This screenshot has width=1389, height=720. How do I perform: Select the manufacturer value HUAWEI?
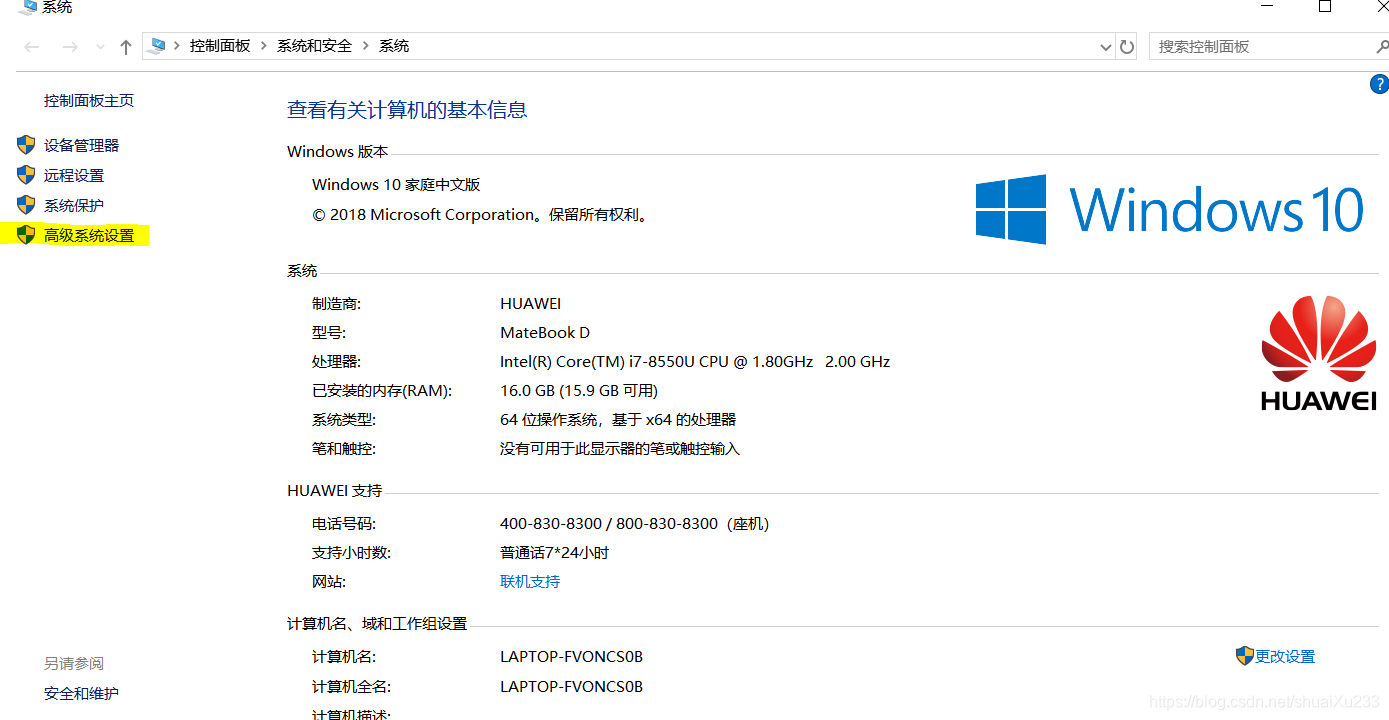point(530,304)
